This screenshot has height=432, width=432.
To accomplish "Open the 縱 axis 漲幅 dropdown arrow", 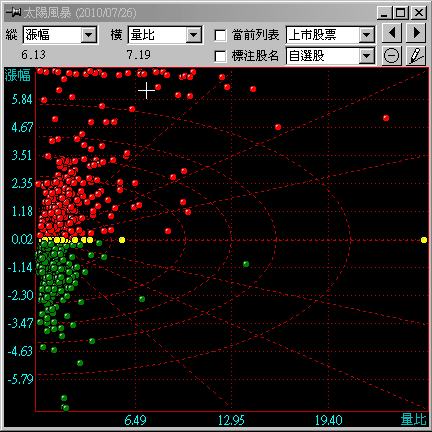I will pos(89,35).
